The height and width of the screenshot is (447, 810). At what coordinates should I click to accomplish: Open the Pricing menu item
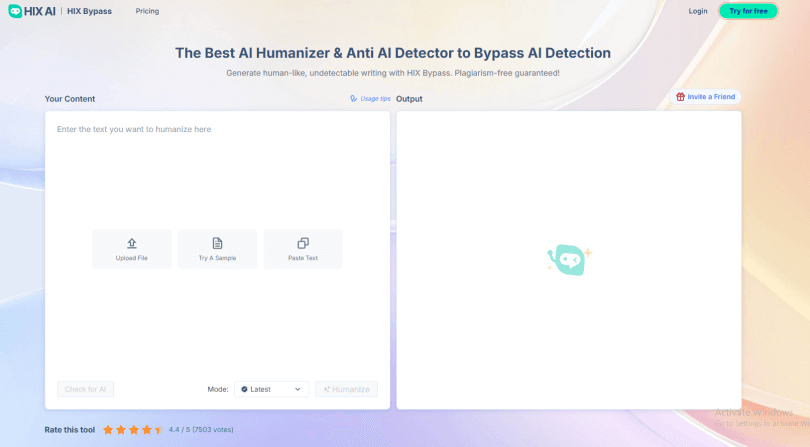click(x=147, y=11)
